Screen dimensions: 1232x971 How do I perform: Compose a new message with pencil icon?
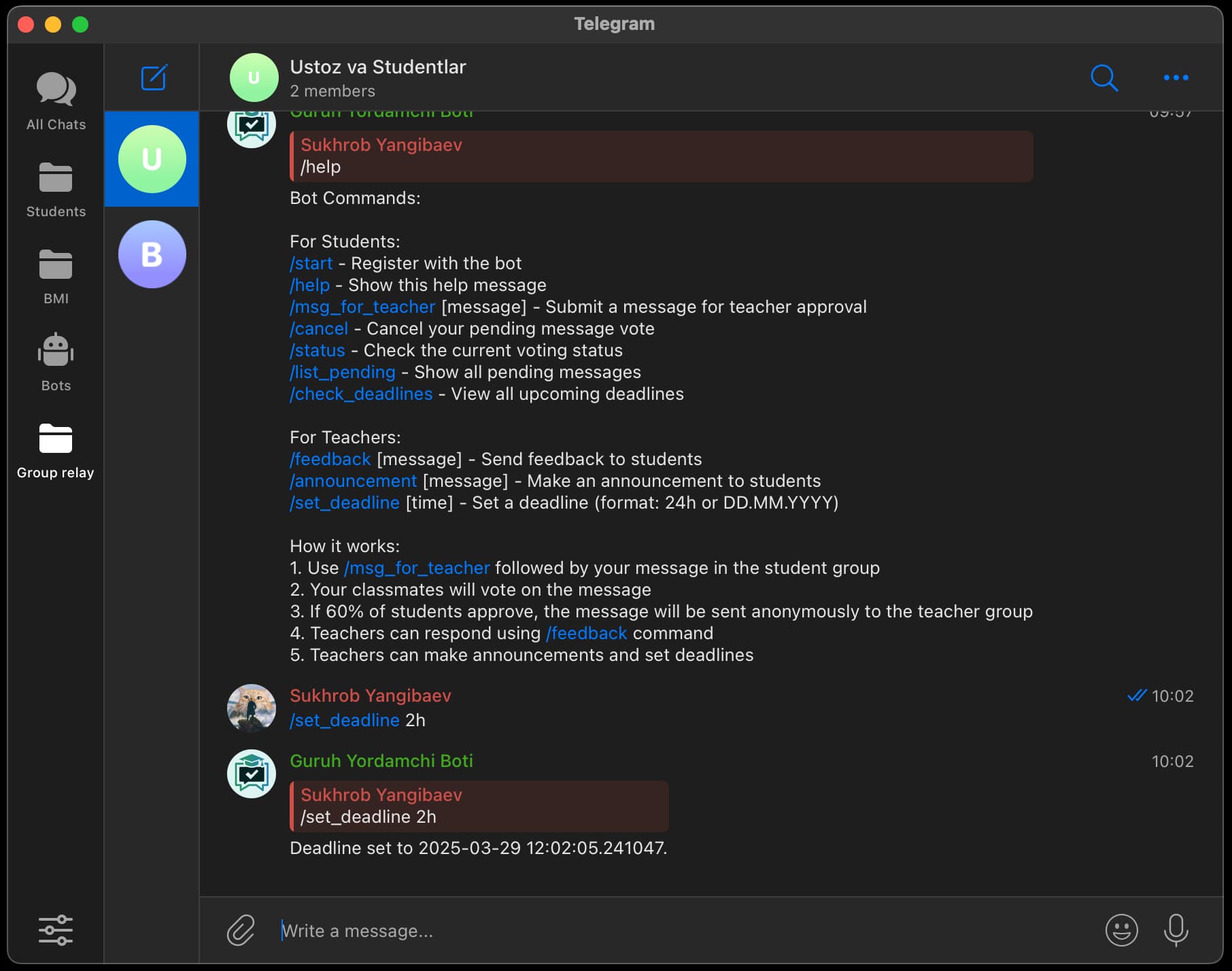(x=154, y=78)
